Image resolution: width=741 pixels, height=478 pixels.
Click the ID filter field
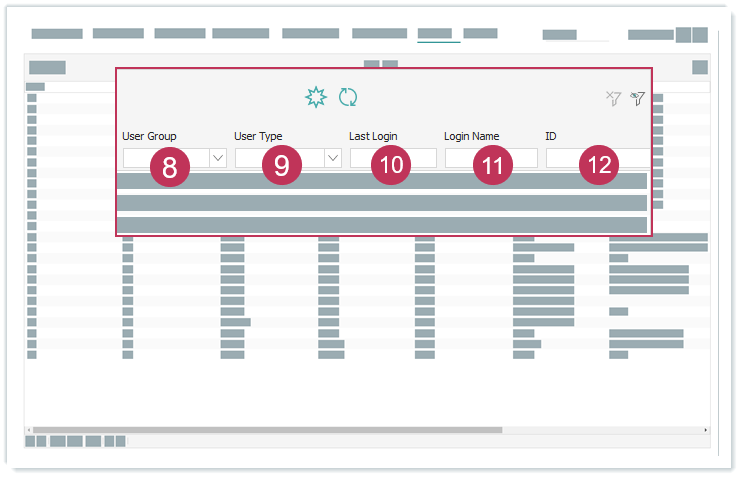[598, 158]
